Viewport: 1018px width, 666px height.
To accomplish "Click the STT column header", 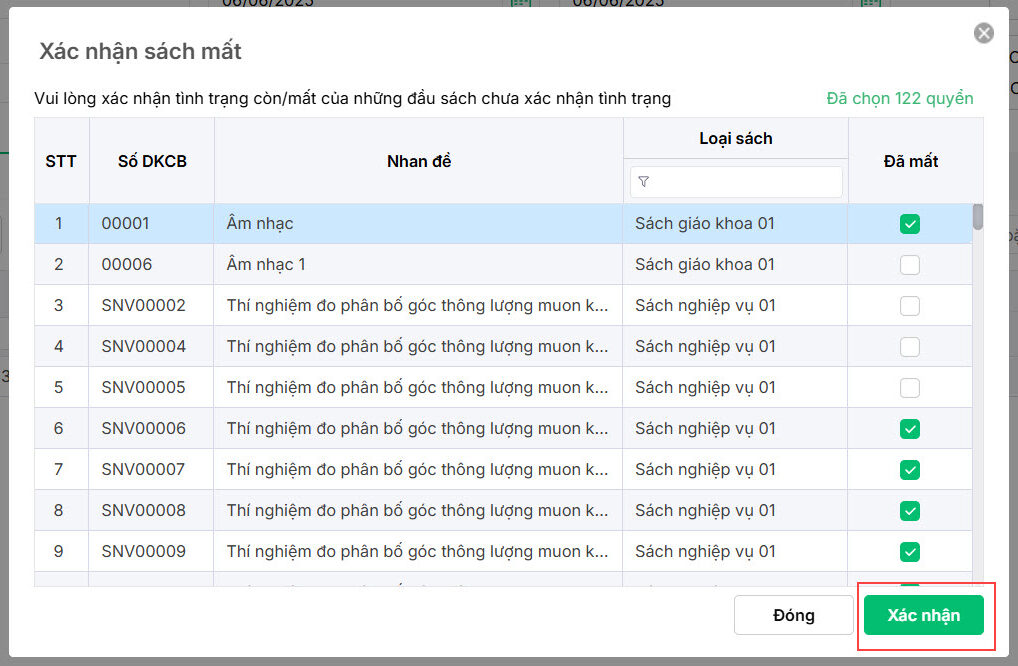I will [x=61, y=161].
